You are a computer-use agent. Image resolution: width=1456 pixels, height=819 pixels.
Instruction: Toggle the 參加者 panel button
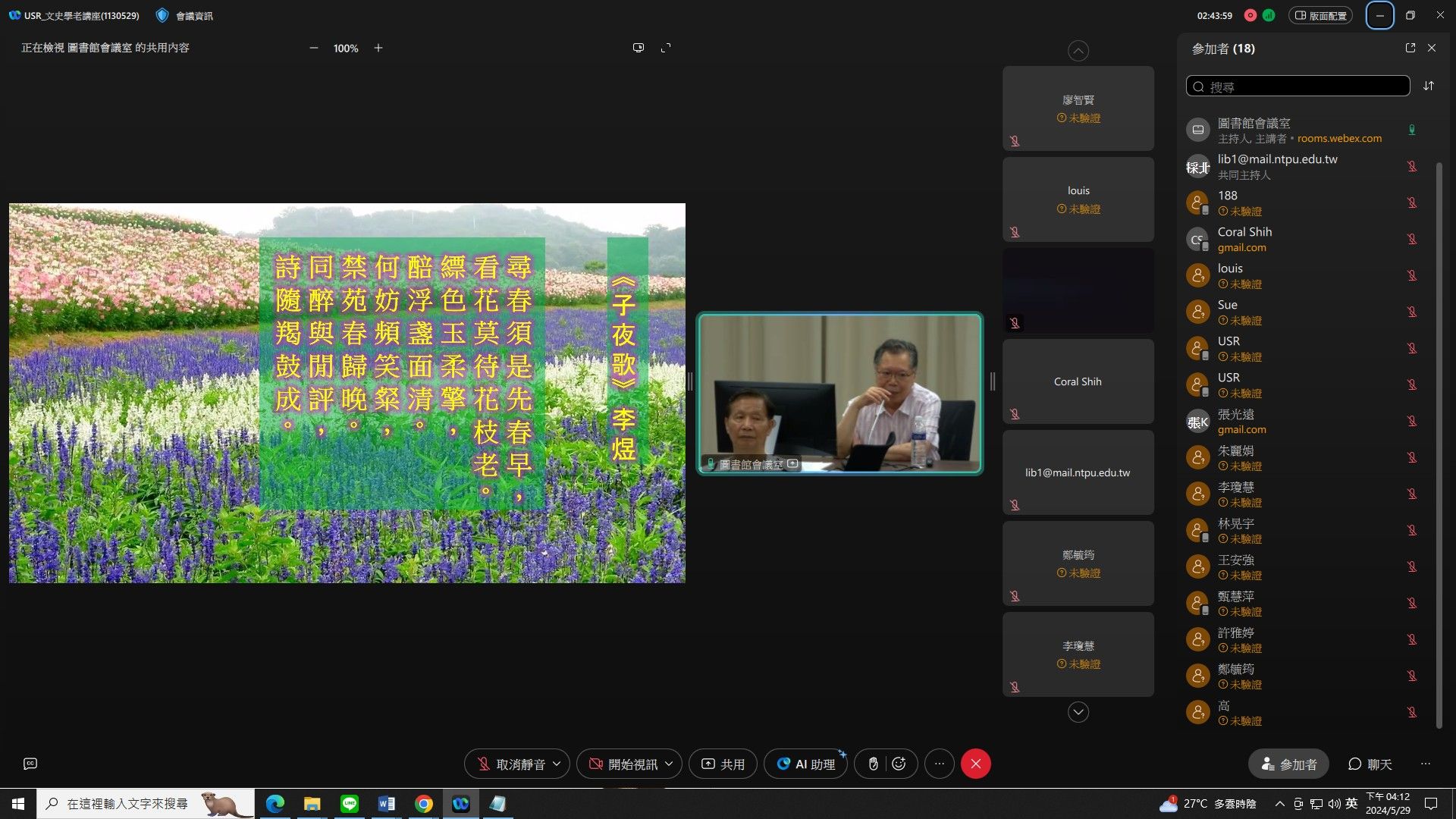[1288, 764]
